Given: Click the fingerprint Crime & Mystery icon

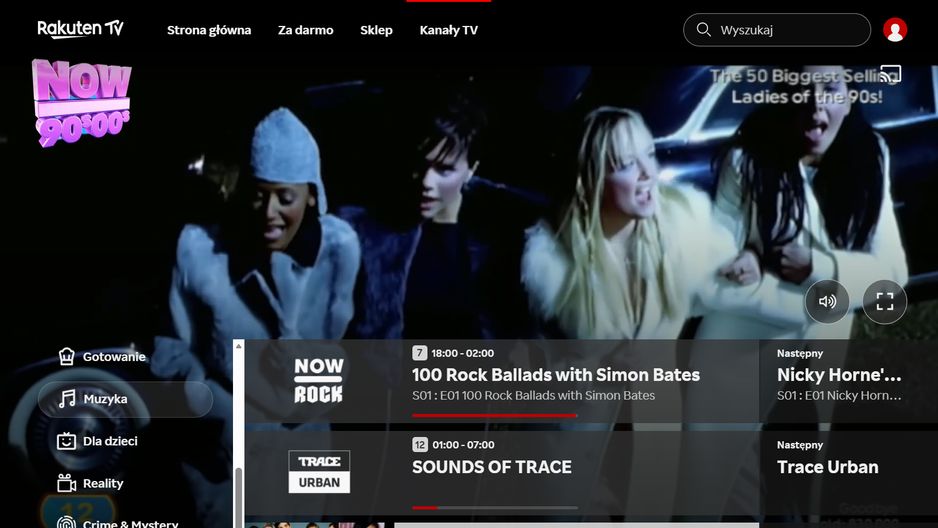Looking at the screenshot, I should tap(66, 522).
